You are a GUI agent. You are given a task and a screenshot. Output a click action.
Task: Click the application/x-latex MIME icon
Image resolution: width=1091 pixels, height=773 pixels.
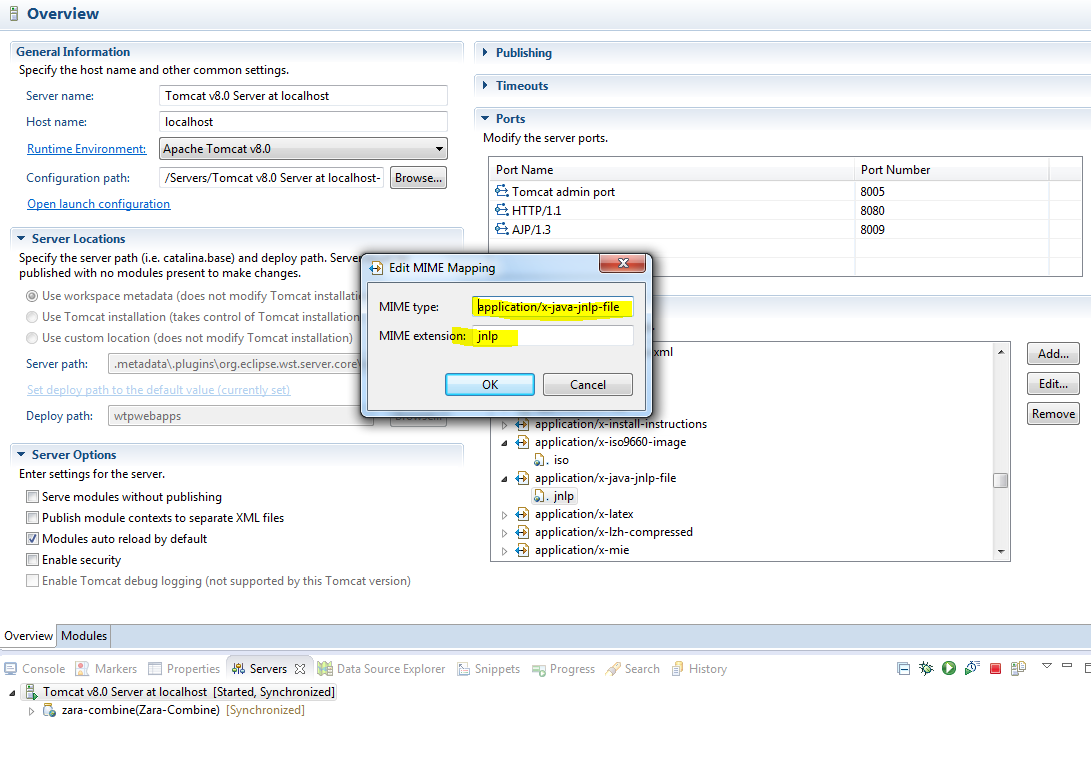pyautogui.click(x=522, y=514)
